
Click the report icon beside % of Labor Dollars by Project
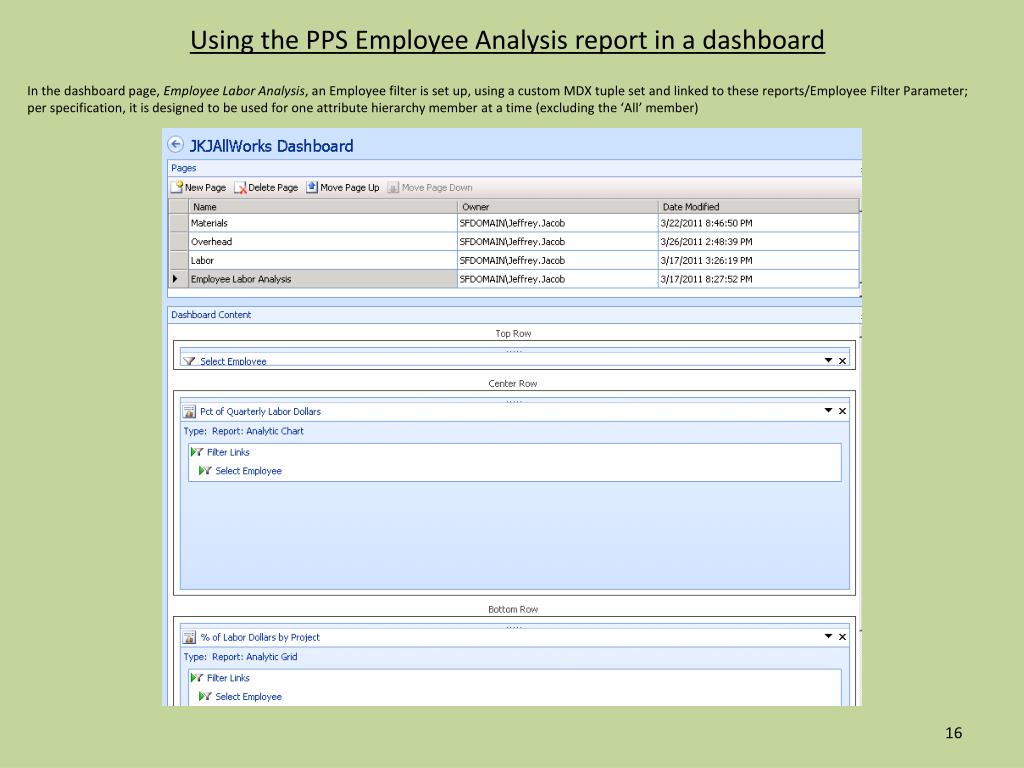189,637
